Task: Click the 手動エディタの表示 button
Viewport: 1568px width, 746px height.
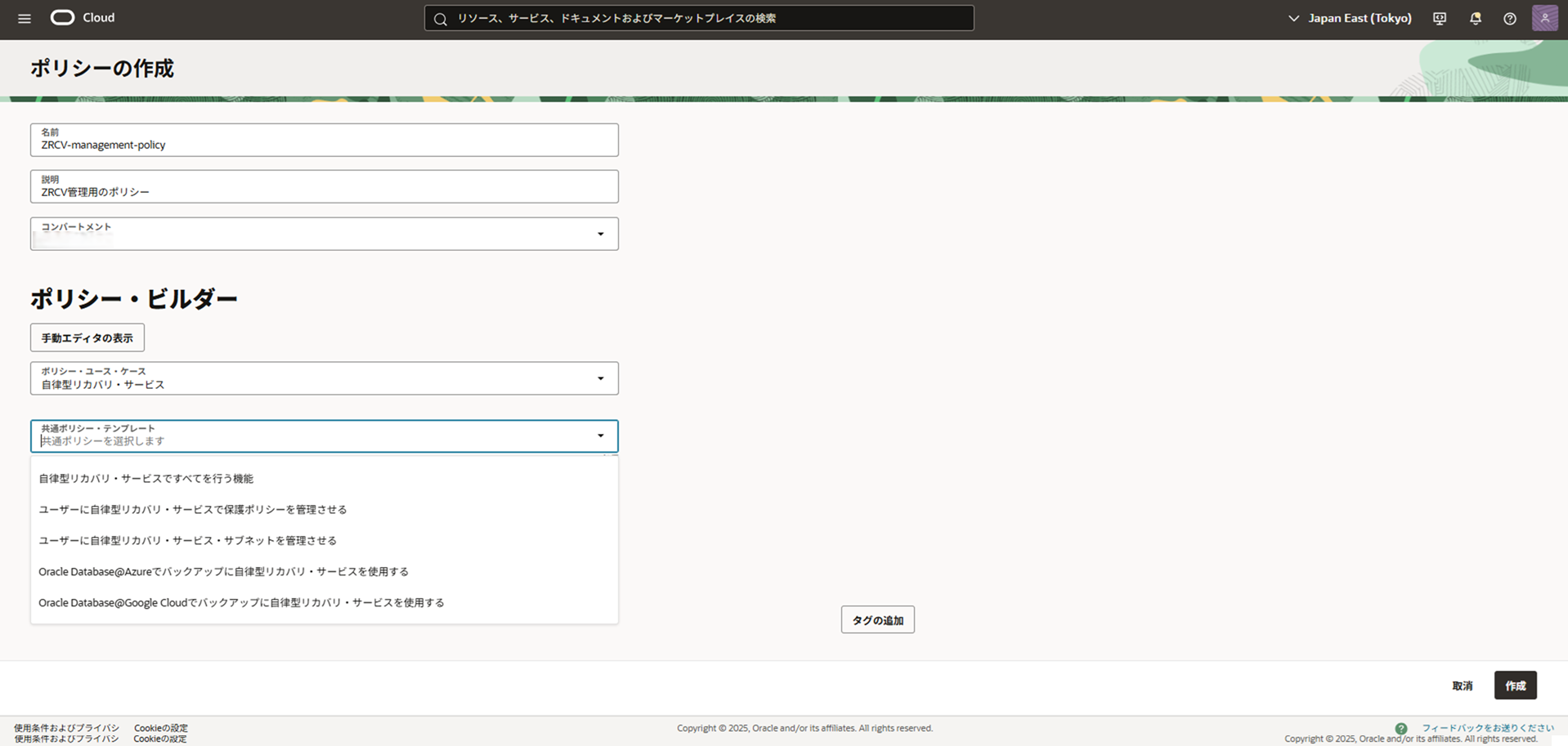Action: click(x=87, y=337)
